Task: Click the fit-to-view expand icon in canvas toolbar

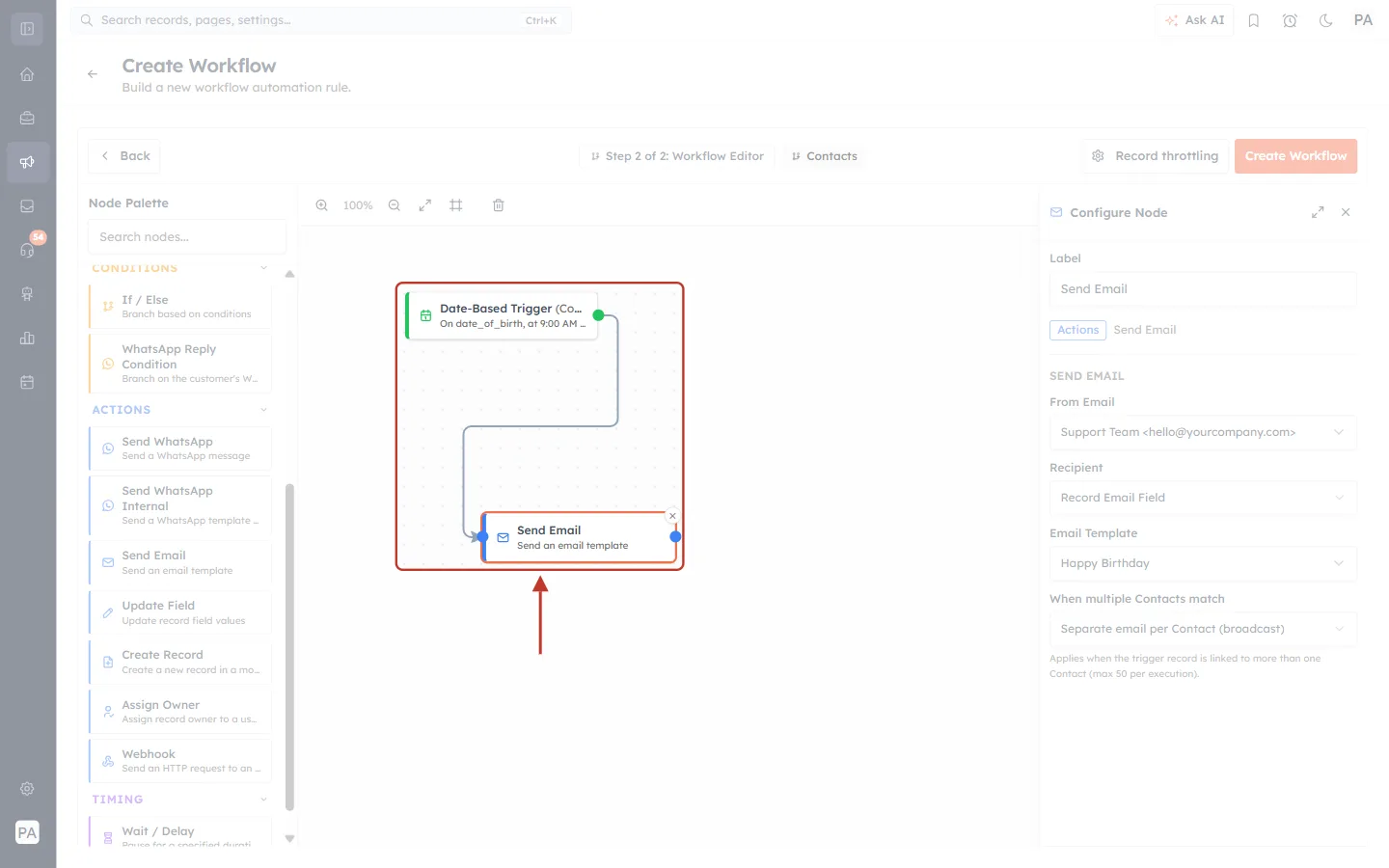Action: [425, 205]
